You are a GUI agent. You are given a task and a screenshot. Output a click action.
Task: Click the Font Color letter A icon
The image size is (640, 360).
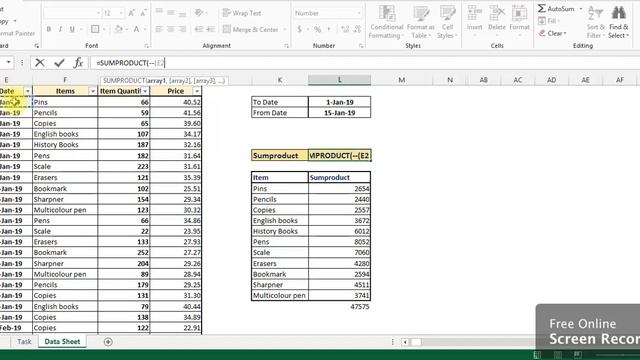136,29
